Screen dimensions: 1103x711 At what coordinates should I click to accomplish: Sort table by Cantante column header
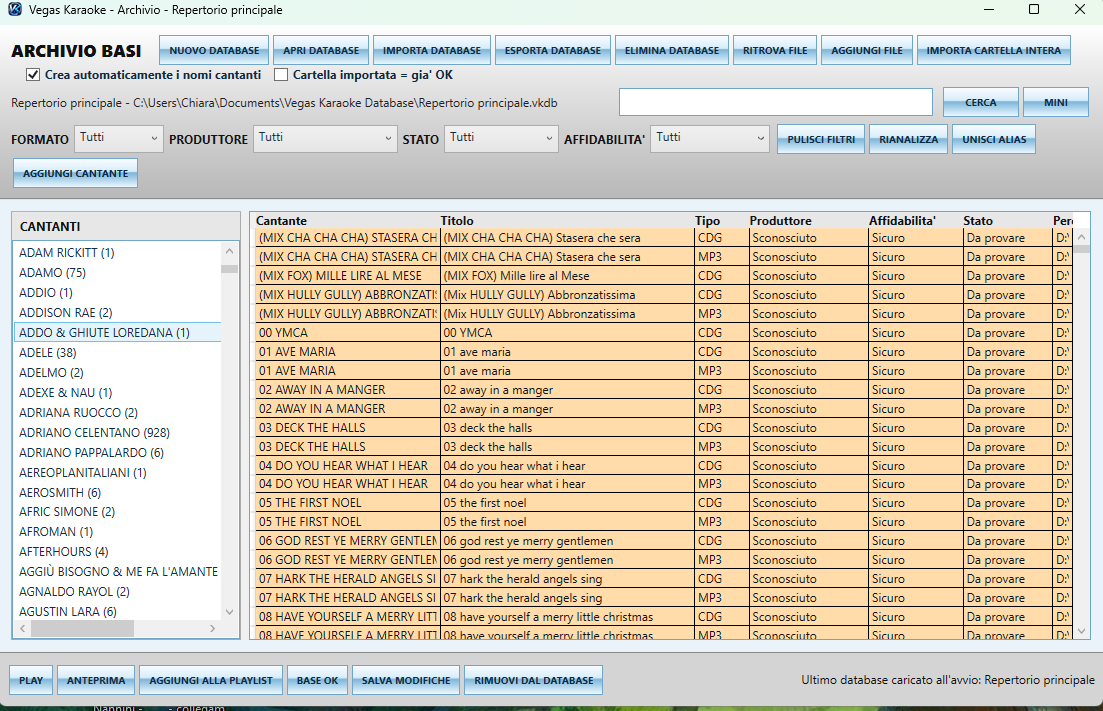[x=281, y=221]
